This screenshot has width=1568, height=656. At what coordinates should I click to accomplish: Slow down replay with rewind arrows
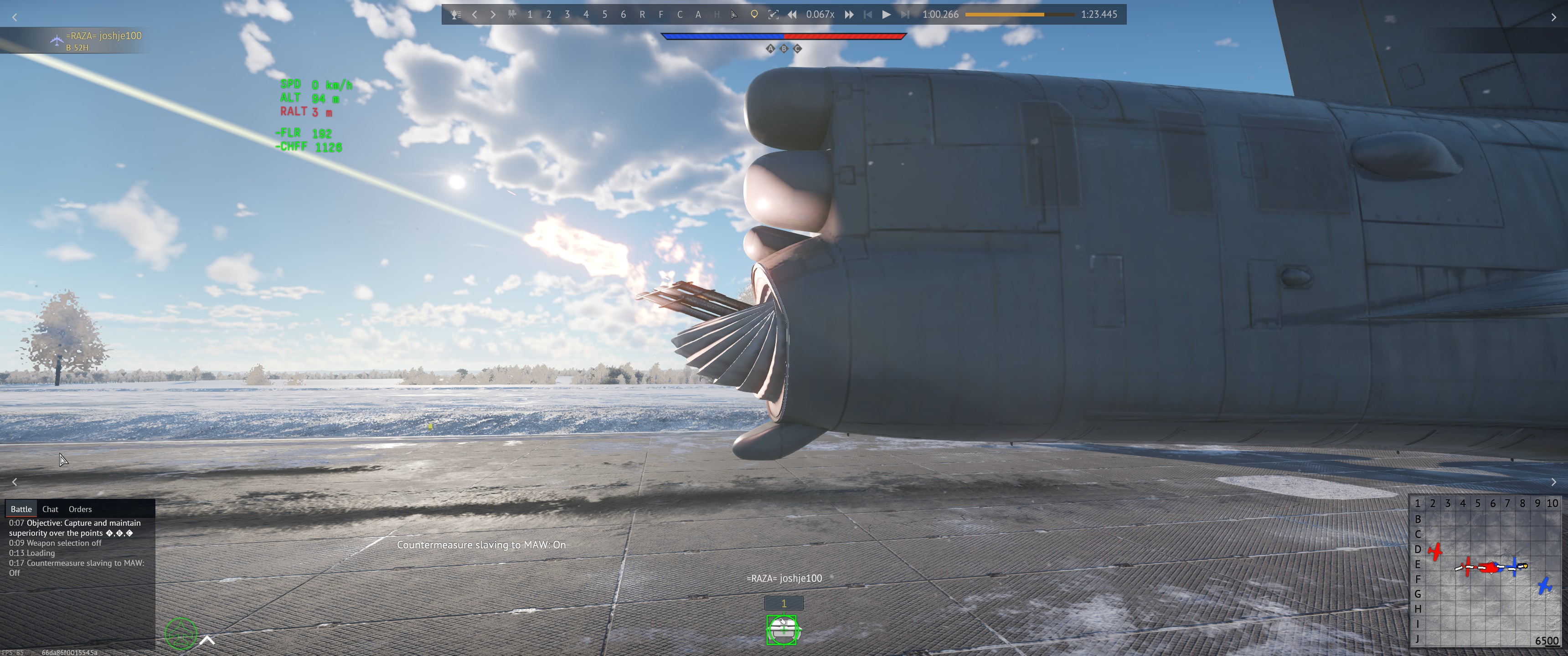(x=792, y=15)
